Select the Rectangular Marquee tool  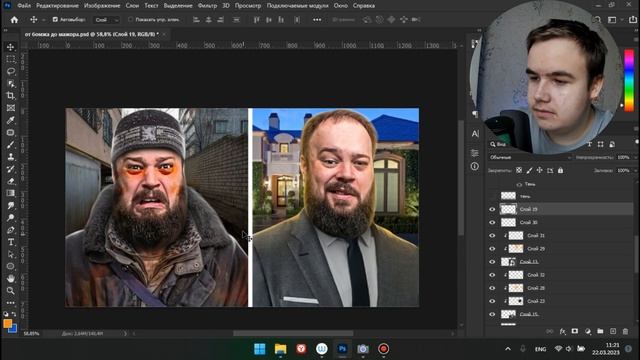(11, 59)
